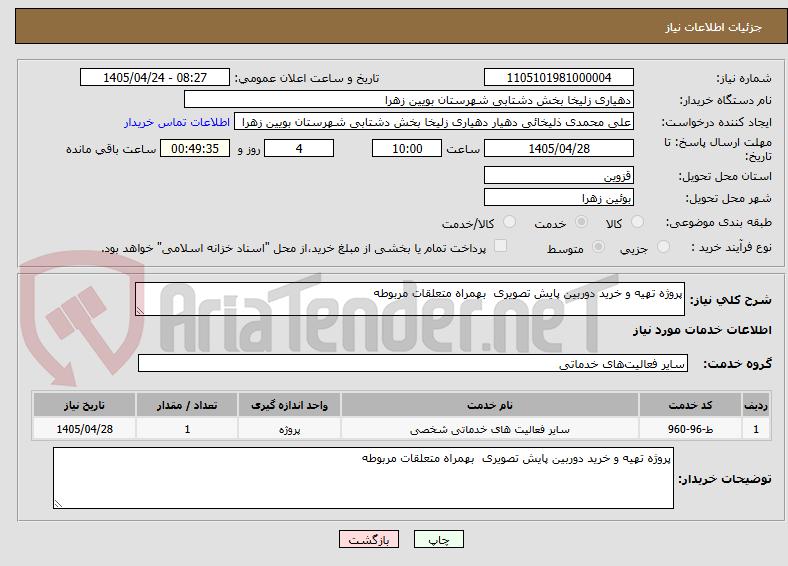Click the اطلاعات خدمات مورد نیاز section heading
This screenshot has height=566, width=788.
tap(702, 330)
